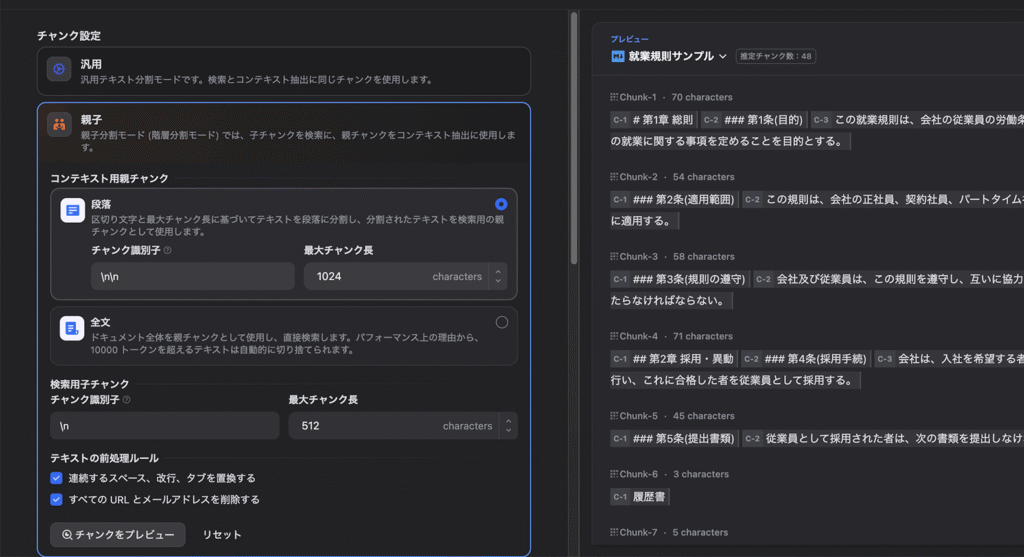Select the 段落 radio button

click(x=501, y=204)
